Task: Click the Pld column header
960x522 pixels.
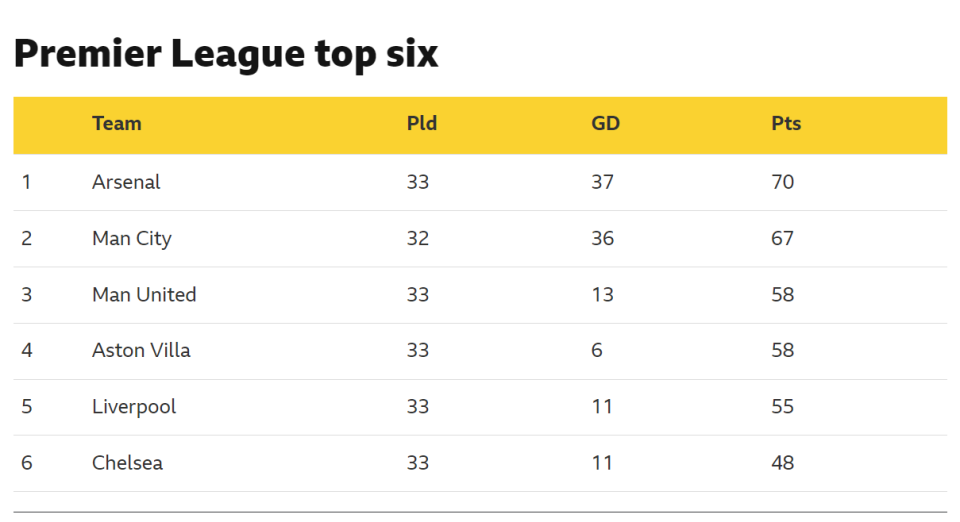Action: tap(422, 124)
